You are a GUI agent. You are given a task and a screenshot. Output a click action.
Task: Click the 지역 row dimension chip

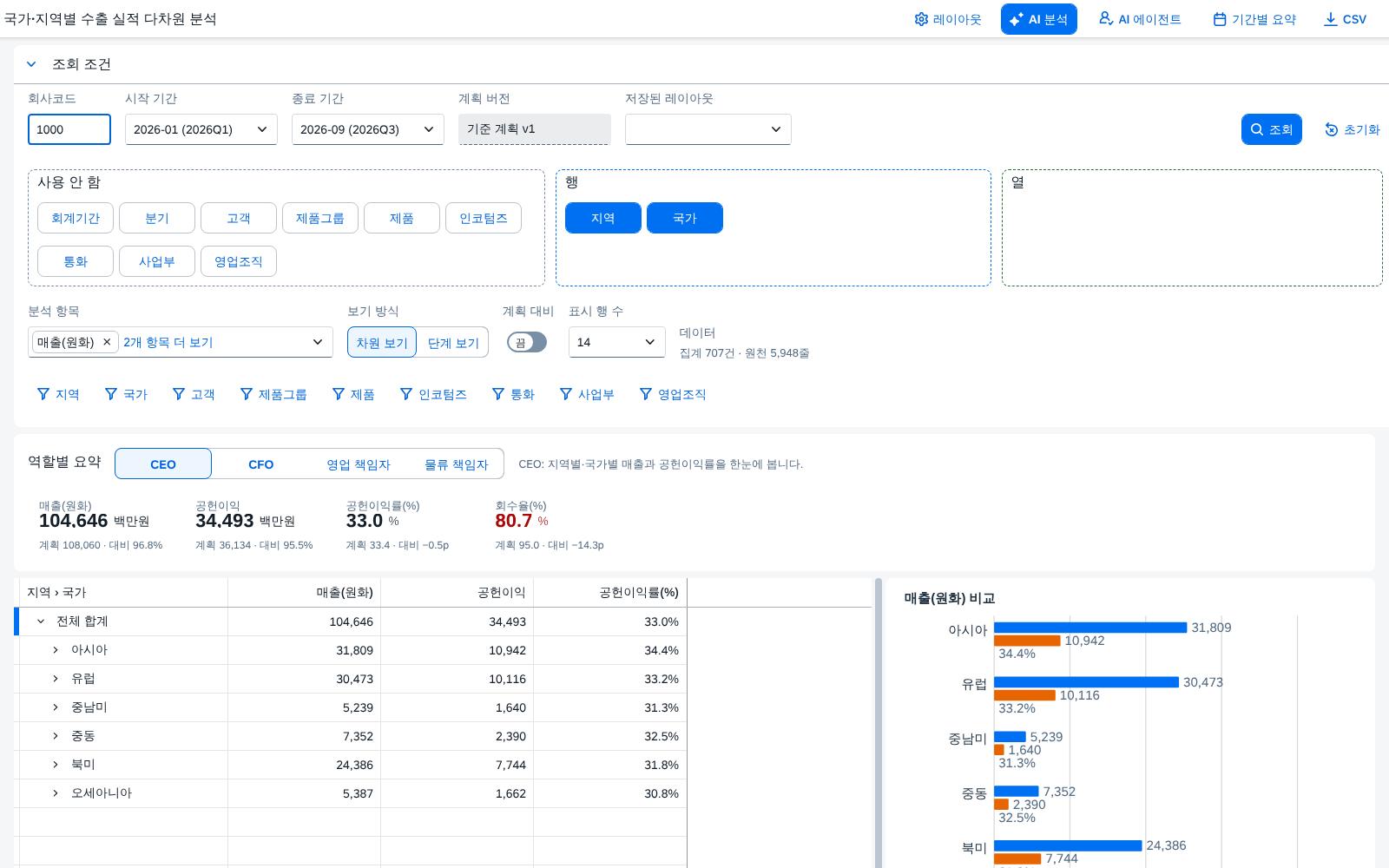click(603, 218)
